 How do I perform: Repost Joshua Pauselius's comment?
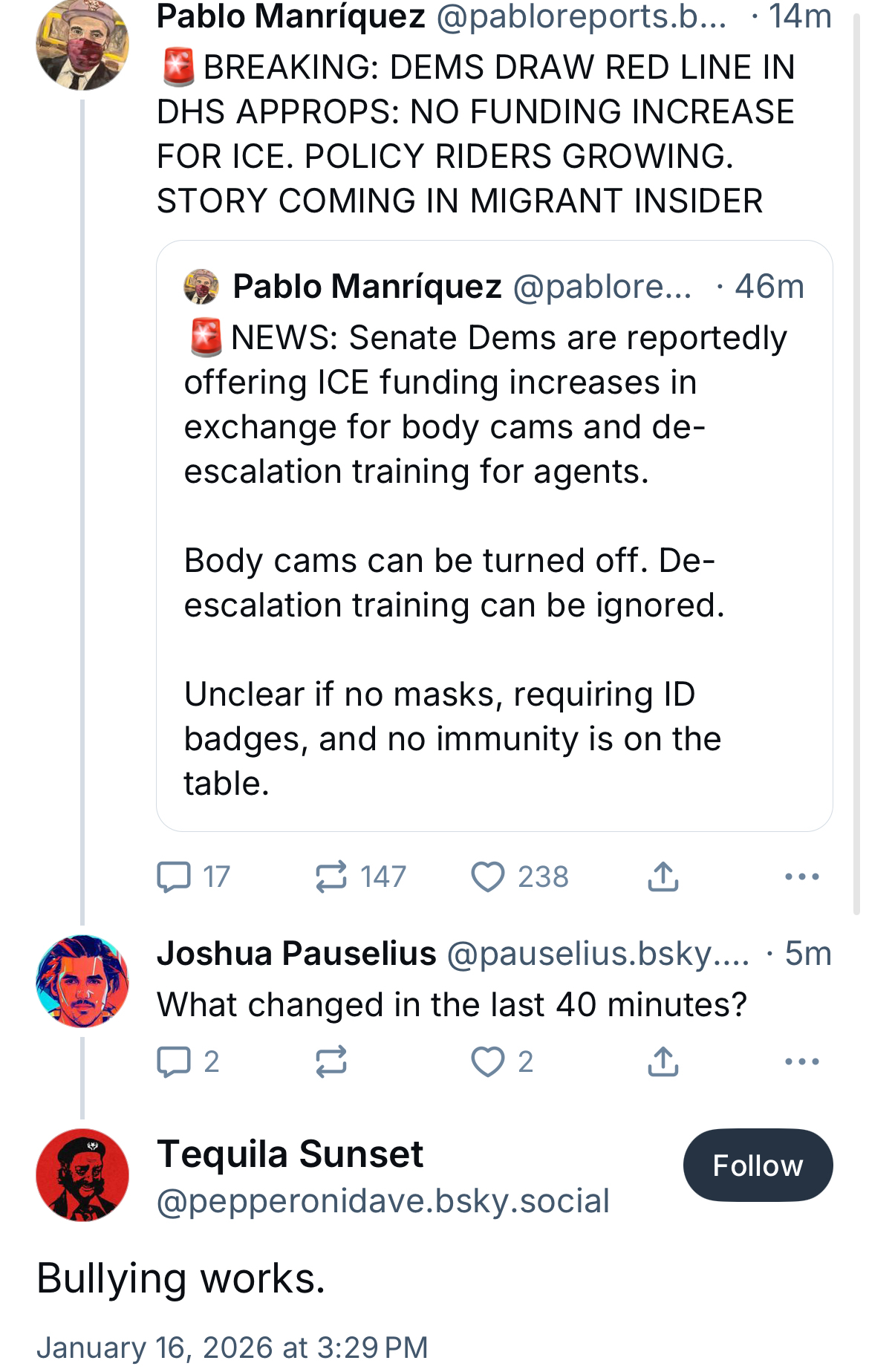[331, 1061]
